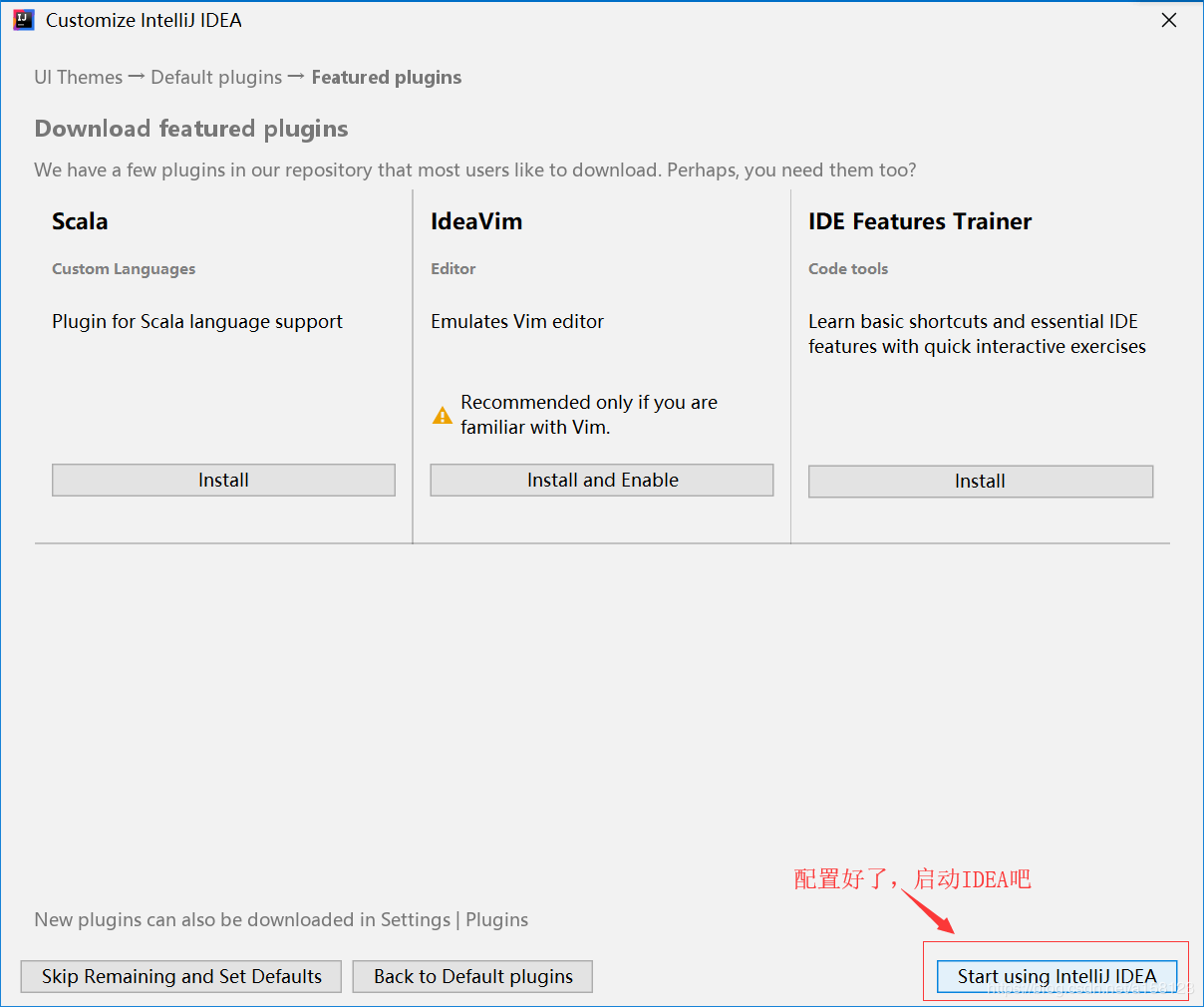This screenshot has height=1007, width=1204.
Task: Select the Featured plugins breadcrumb step
Action: [387, 77]
